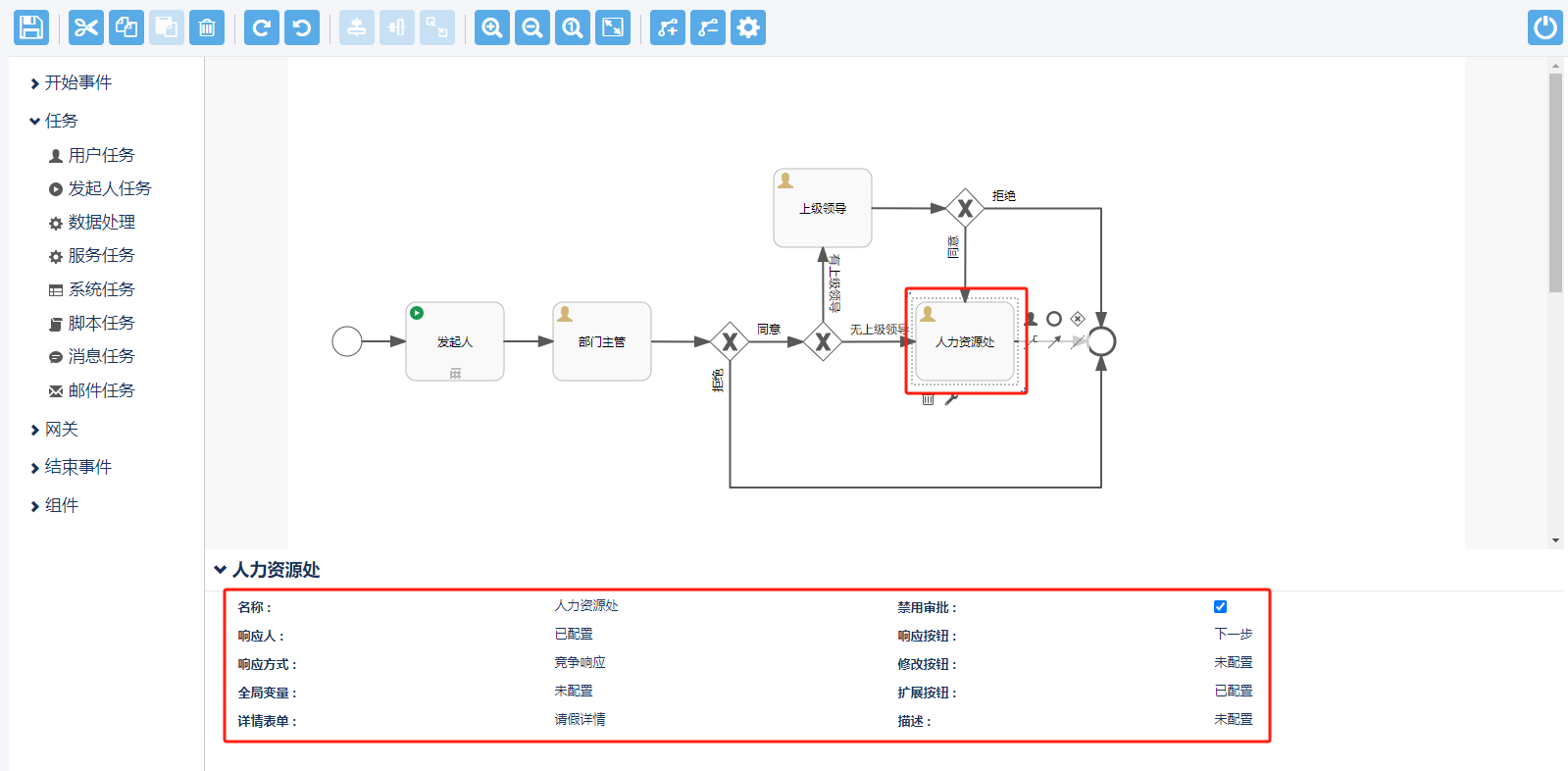Click the canvas vertical scrollbar thumb
This screenshot has width=1568, height=771.
(x=1555, y=181)
